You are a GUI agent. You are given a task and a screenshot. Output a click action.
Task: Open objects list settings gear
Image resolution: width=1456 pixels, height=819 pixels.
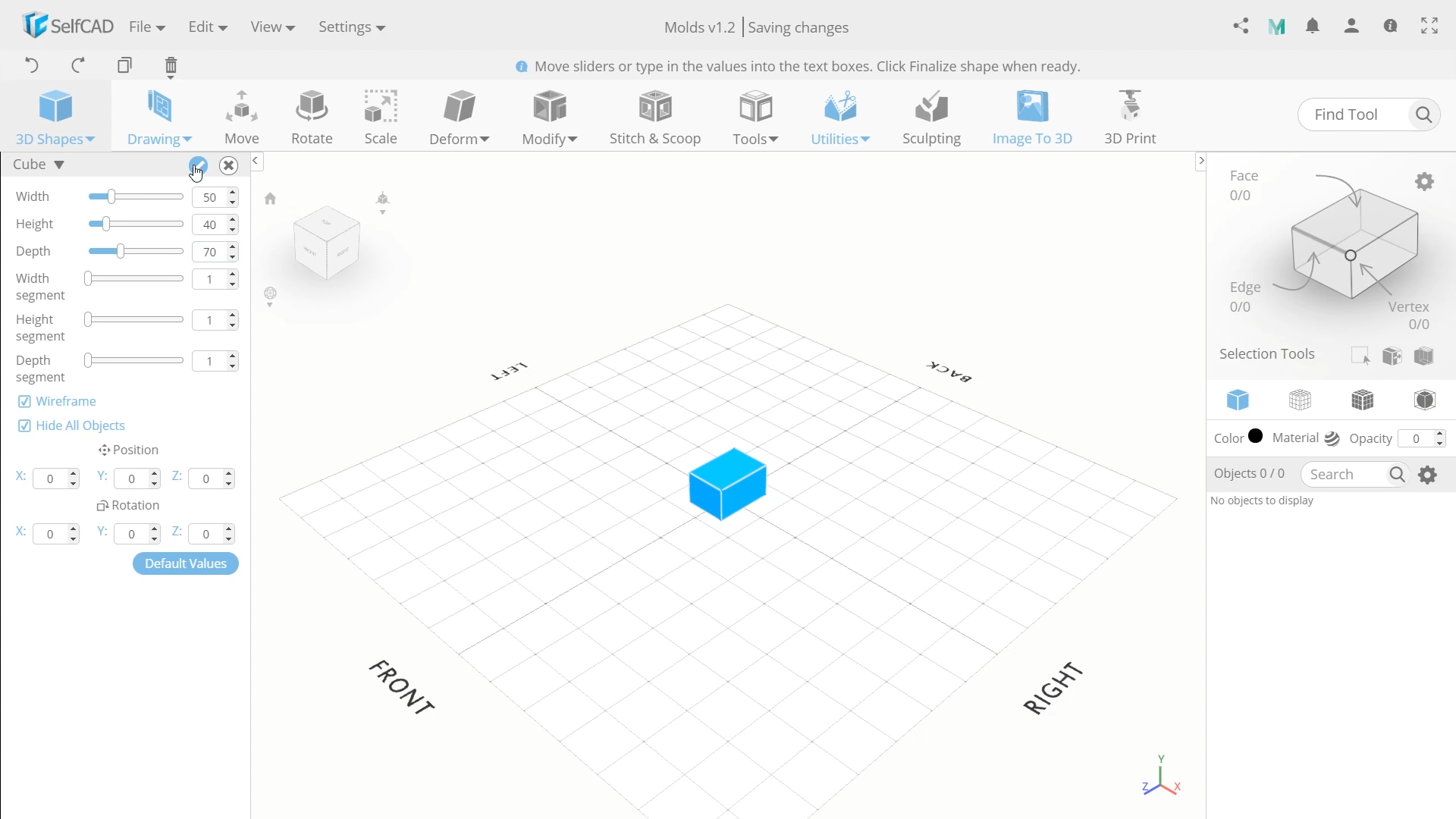(x=1428, y=475)
